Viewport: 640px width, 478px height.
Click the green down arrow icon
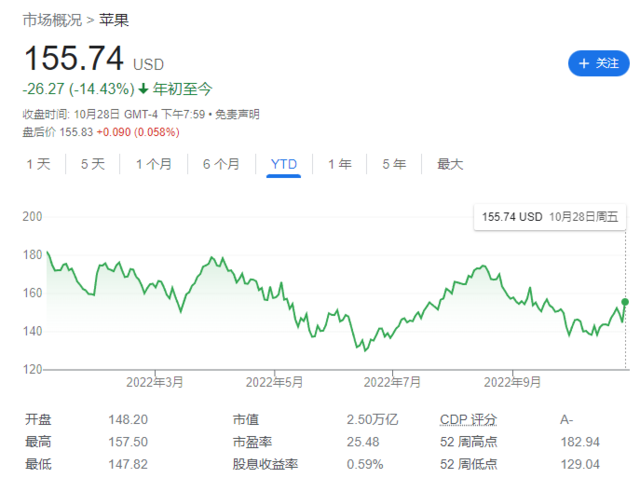[143, 89]
